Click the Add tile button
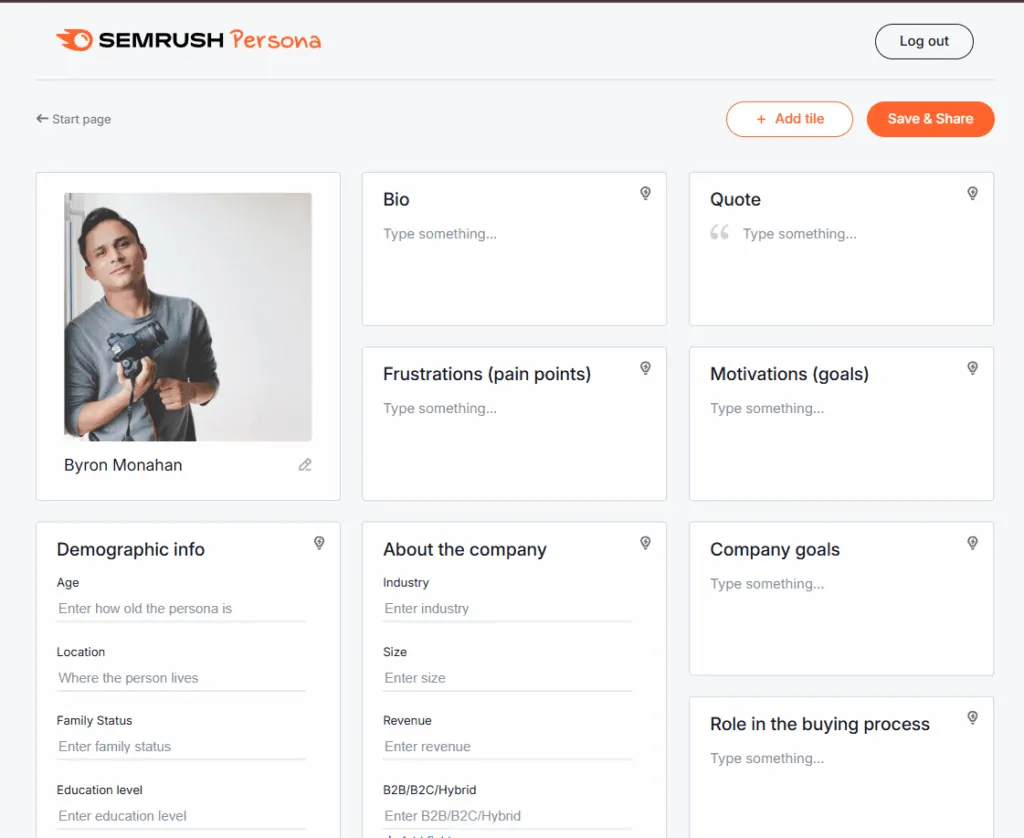Screen dimensions: 1024x838 789,119
